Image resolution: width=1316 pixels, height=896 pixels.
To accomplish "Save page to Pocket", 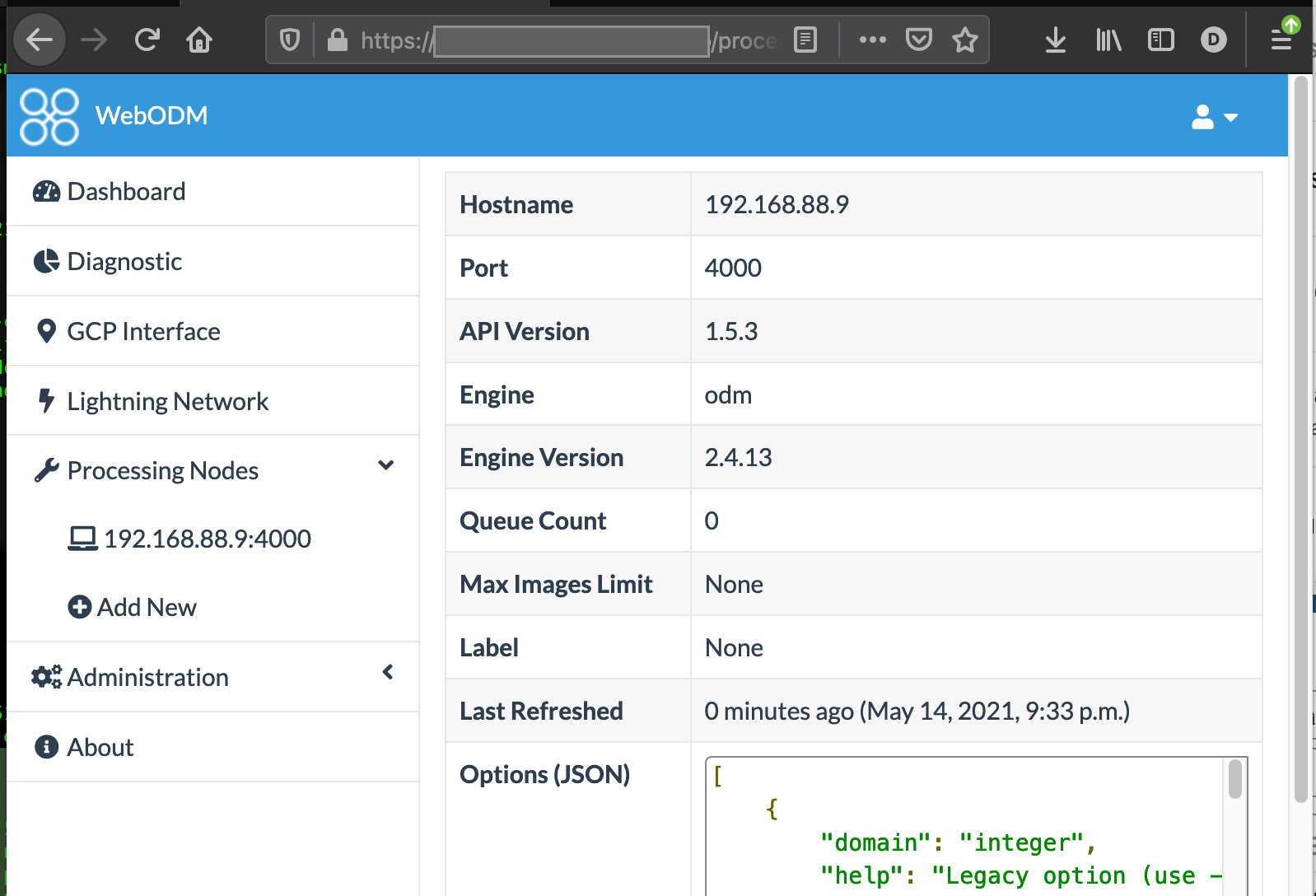I will 918,40.
